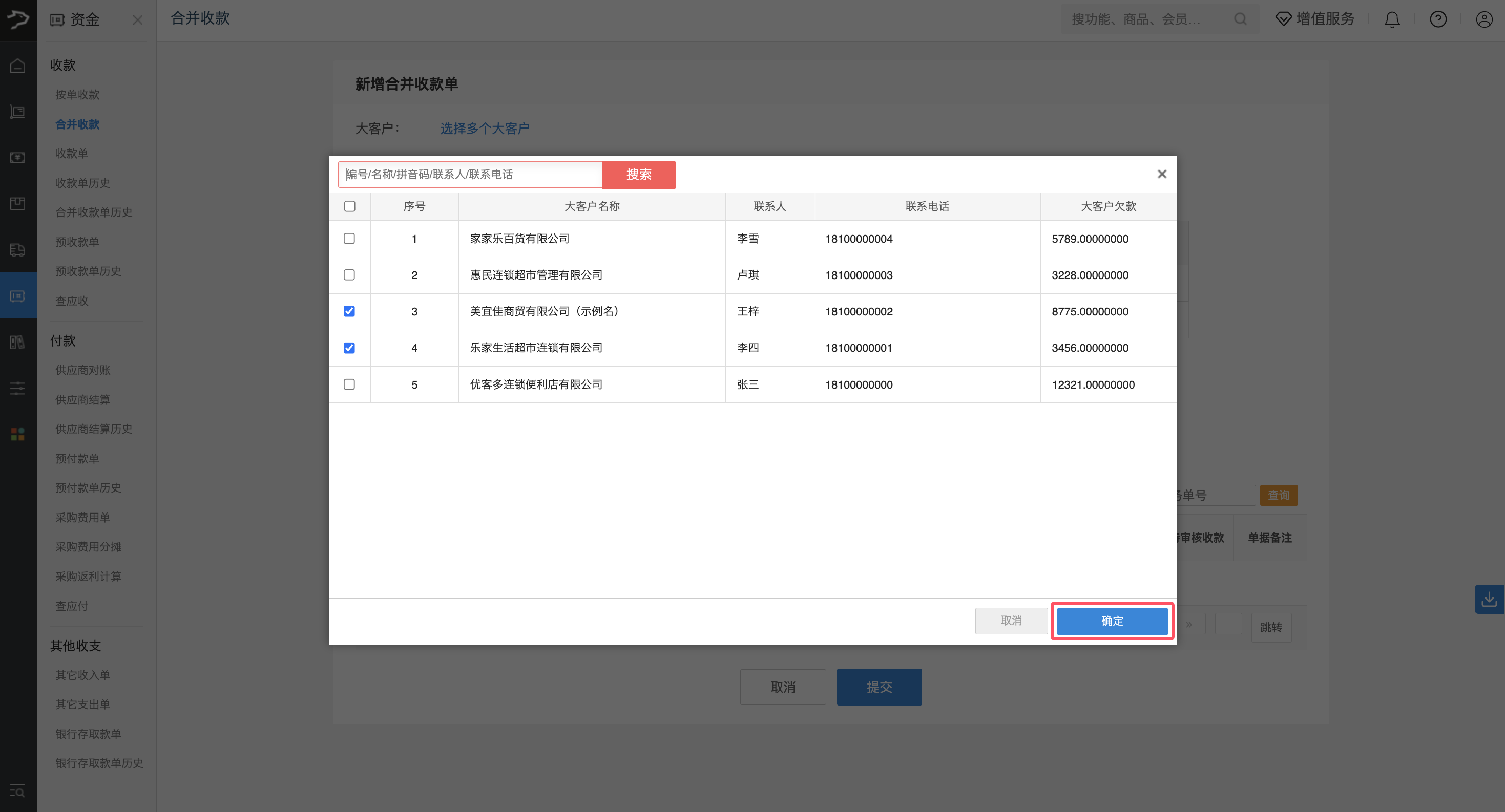Click the sliders settings sidebar icon
Viewport: 1505px width, 812px height.
[x=17, y=388]
